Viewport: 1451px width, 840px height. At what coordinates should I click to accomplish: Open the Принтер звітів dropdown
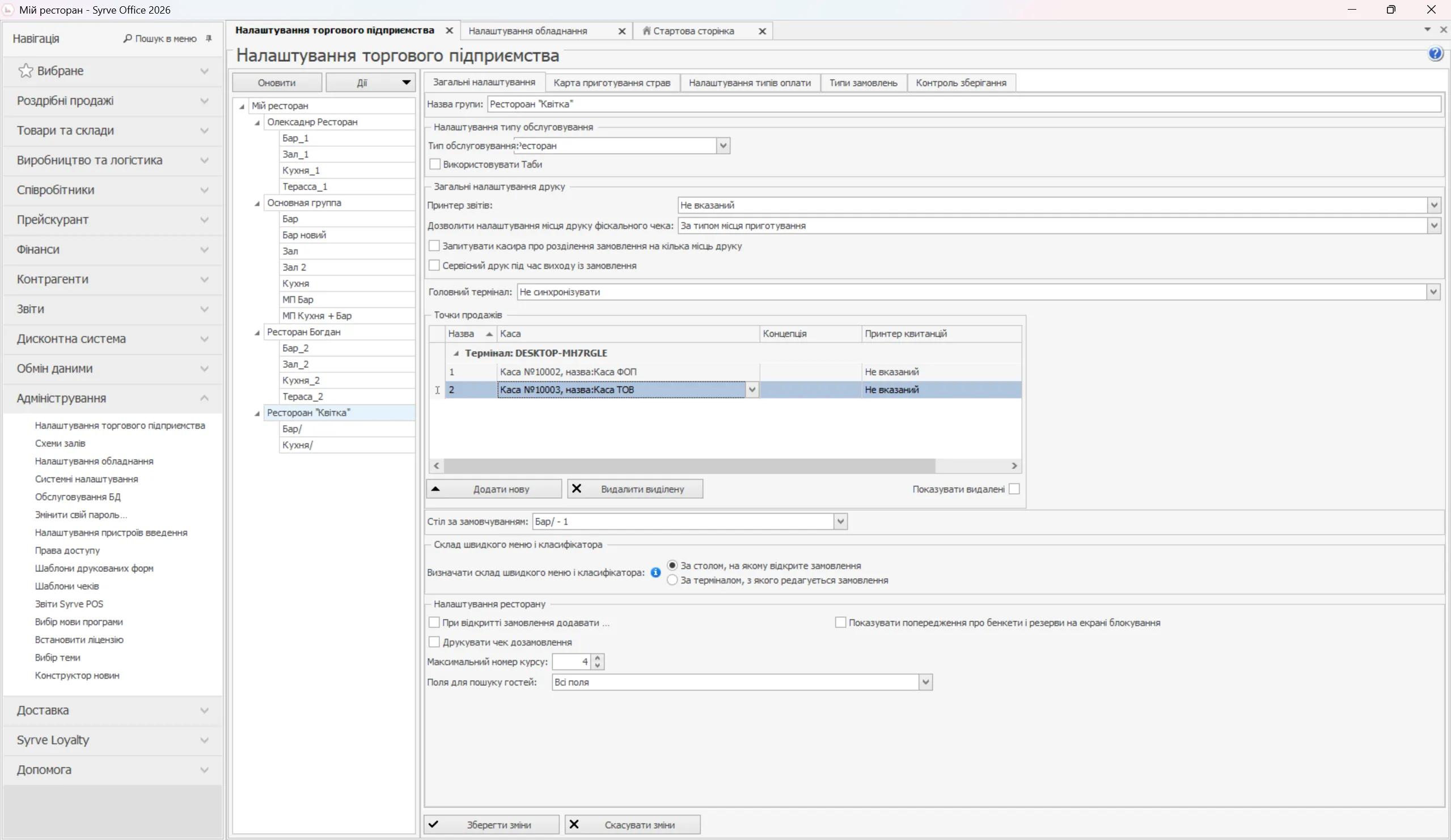pos(1434,205)
